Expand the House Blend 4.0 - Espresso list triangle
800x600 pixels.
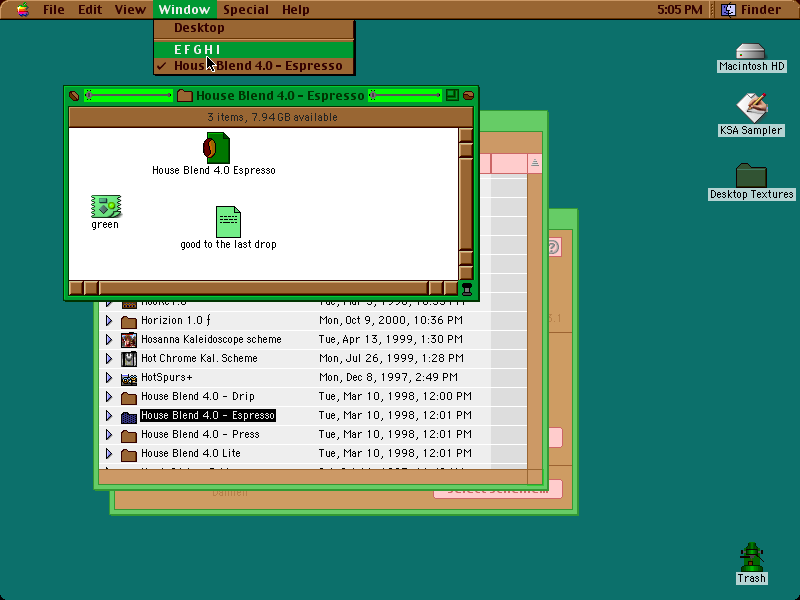click(x=109, y=415)
